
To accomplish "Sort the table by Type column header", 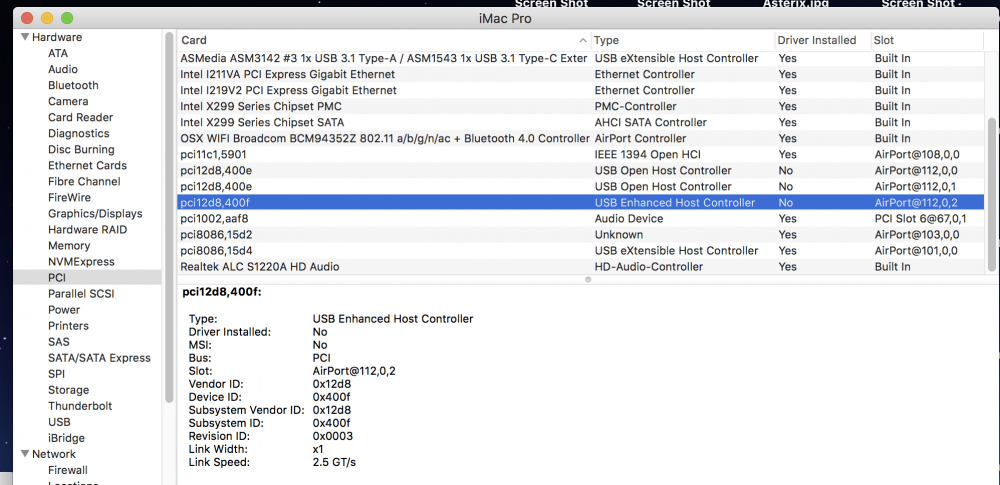I will pyautogui.click(x=682, y=40).
